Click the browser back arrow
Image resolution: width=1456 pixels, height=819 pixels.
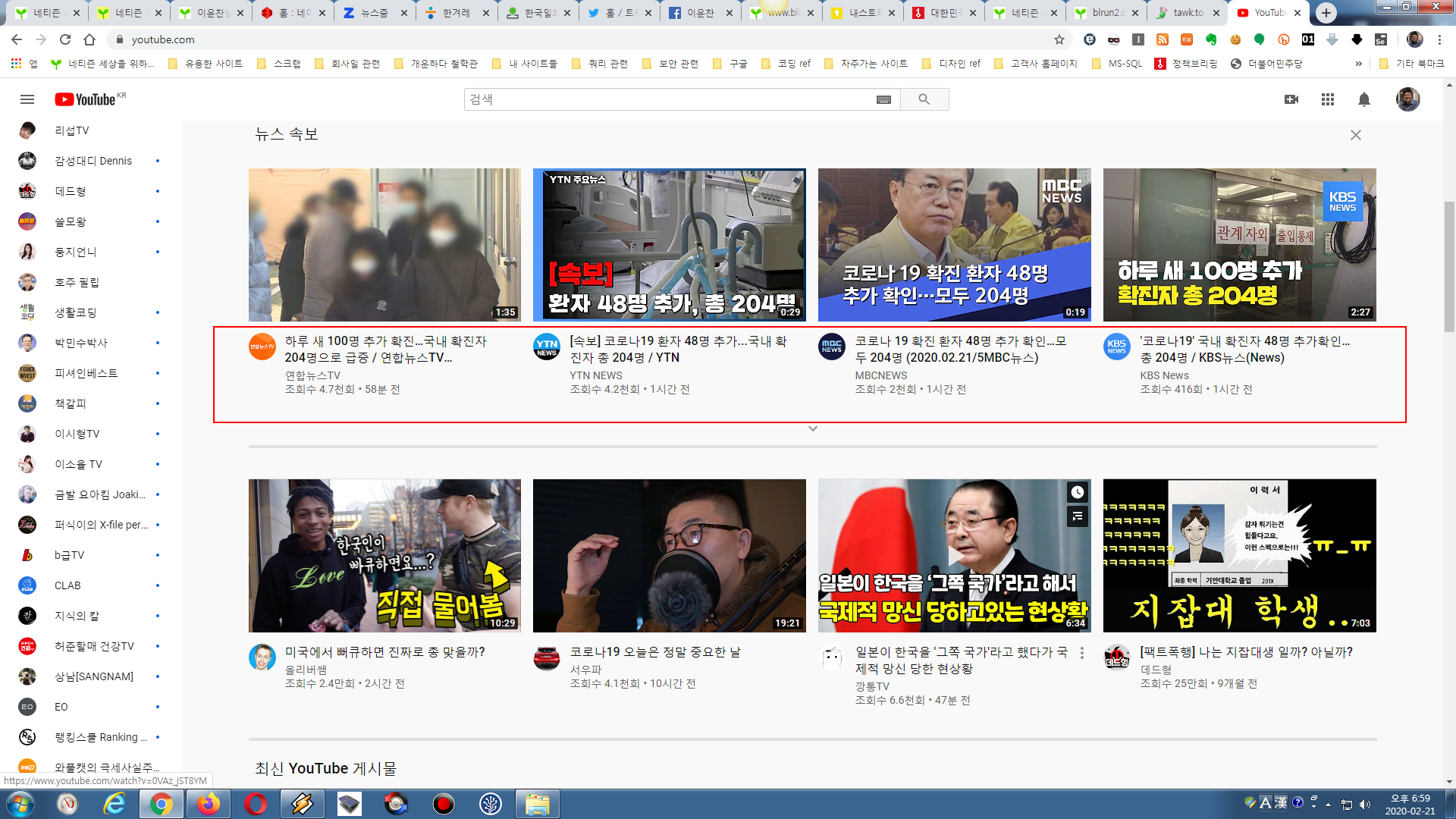point(17,39)
